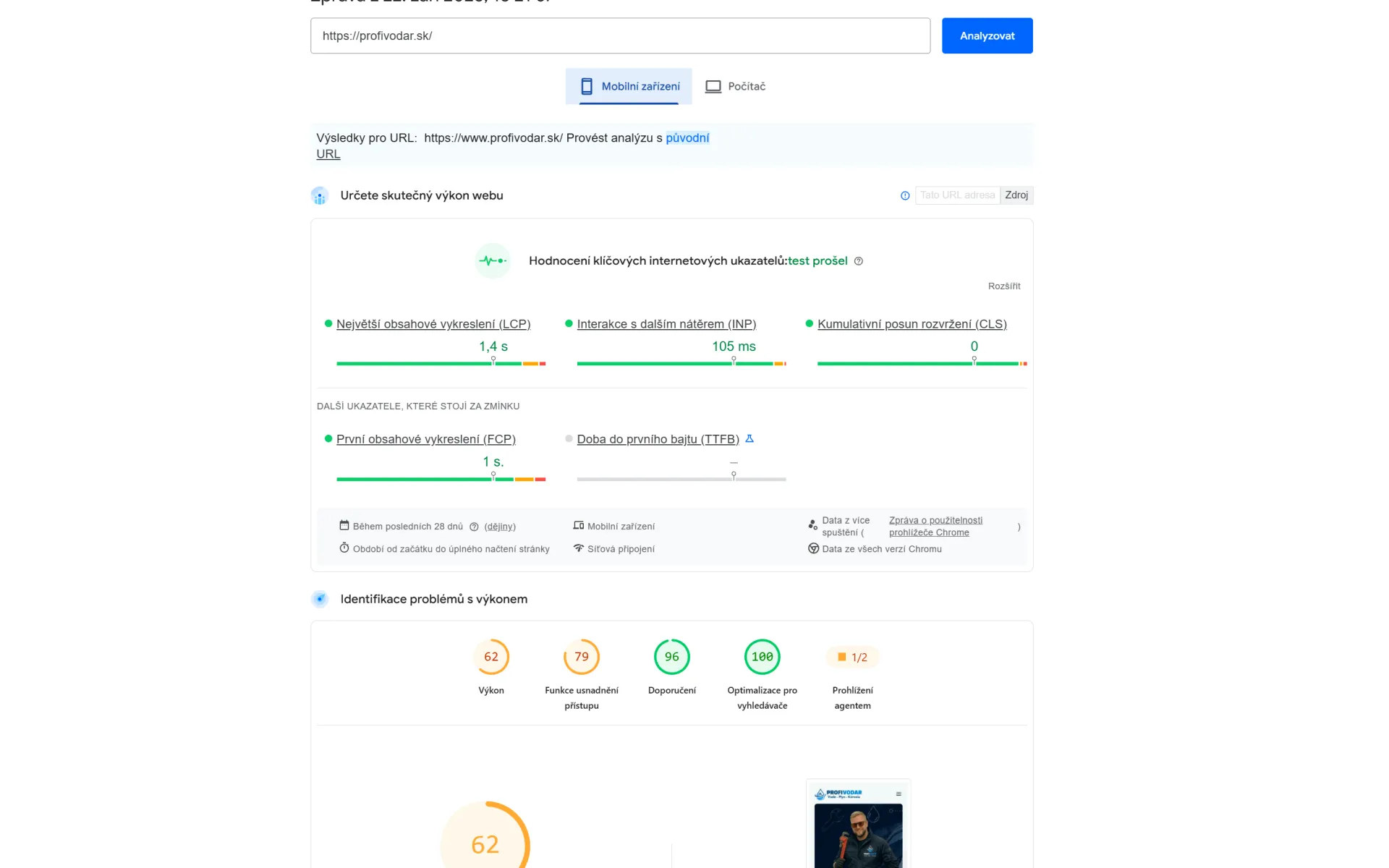Click the DALŠÍ UKAZATELE, KTERÉ STOJÍ ZA ZMÍNKU heading

point(418,407)
